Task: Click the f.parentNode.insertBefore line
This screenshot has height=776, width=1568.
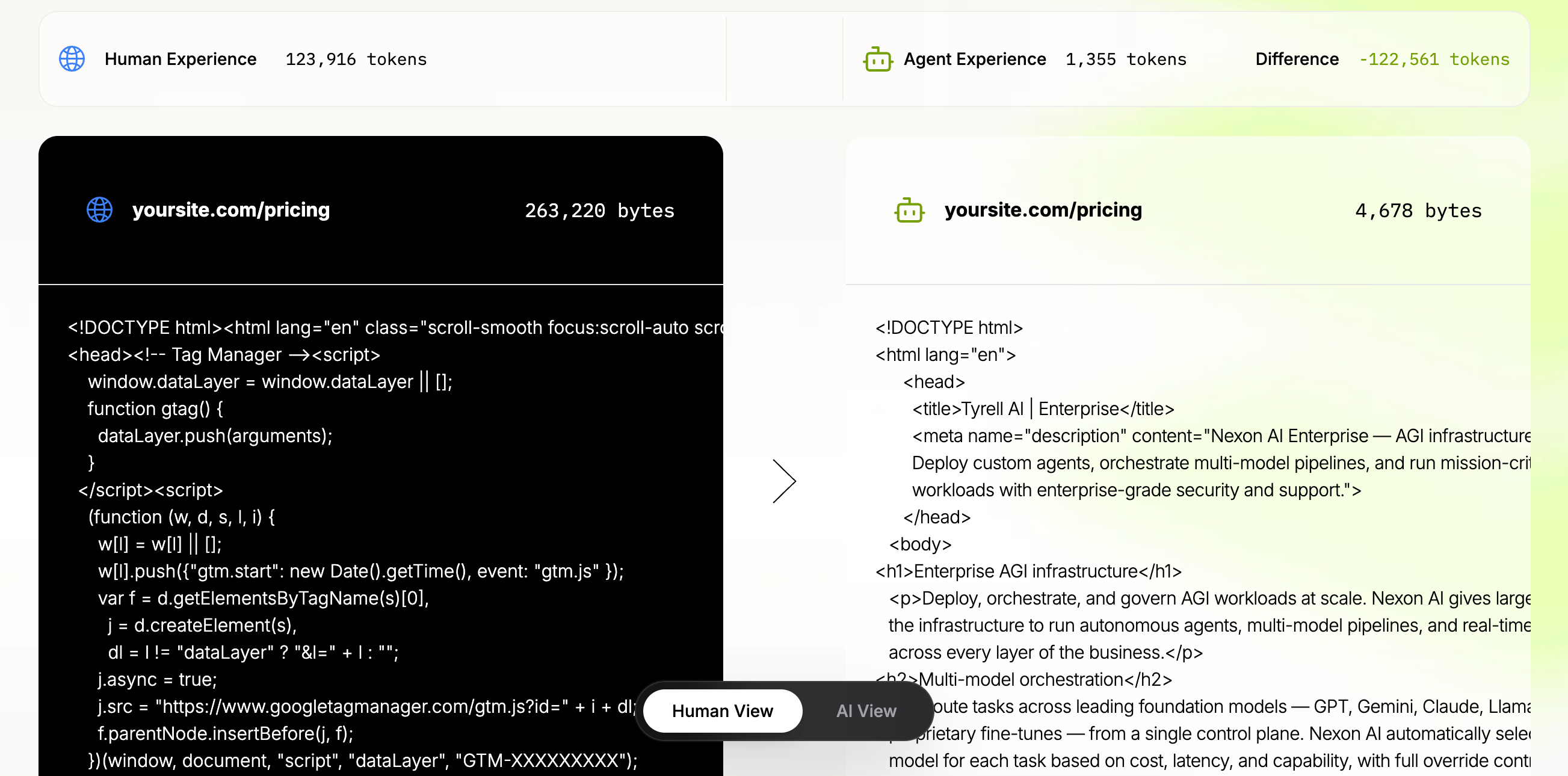Action: [x=225, y=733]
